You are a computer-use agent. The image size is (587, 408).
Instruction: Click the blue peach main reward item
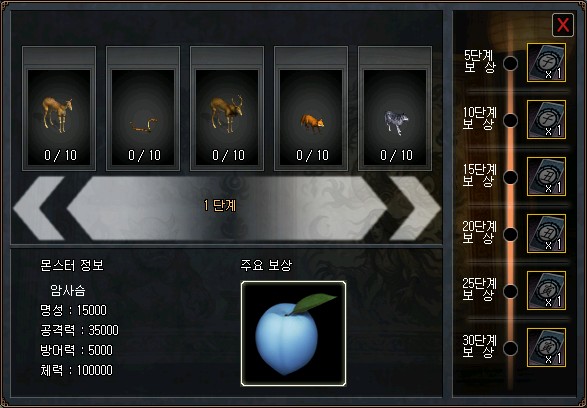coord(293,334)
